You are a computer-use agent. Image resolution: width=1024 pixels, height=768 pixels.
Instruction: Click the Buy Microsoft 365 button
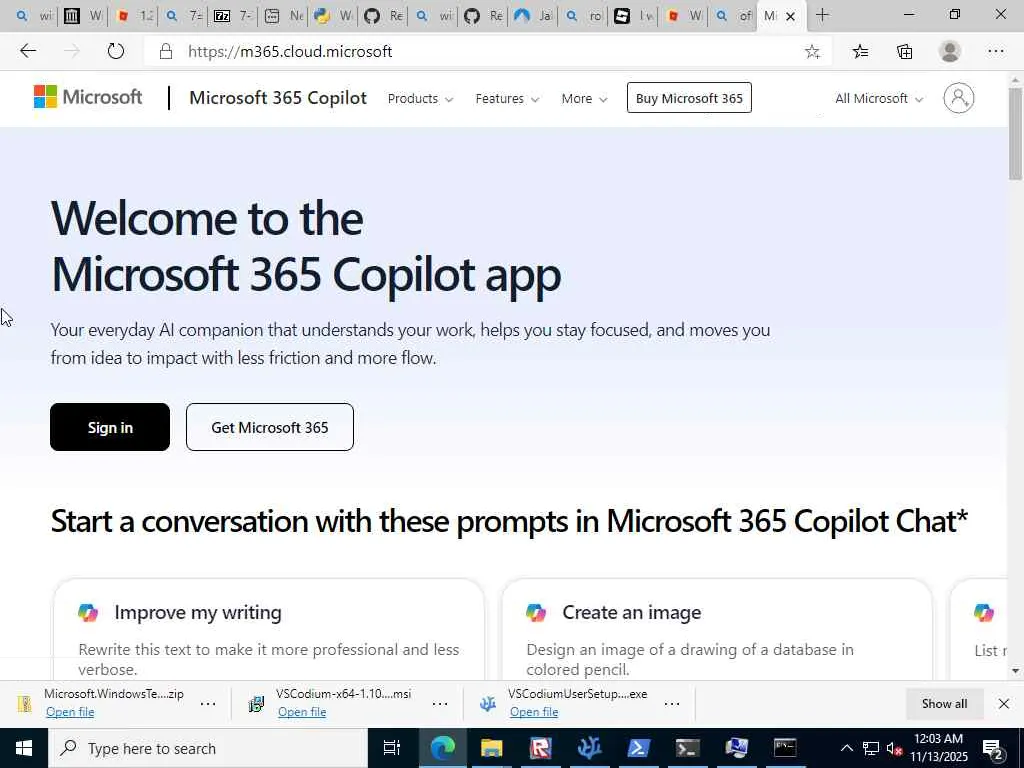coord(689,98)
